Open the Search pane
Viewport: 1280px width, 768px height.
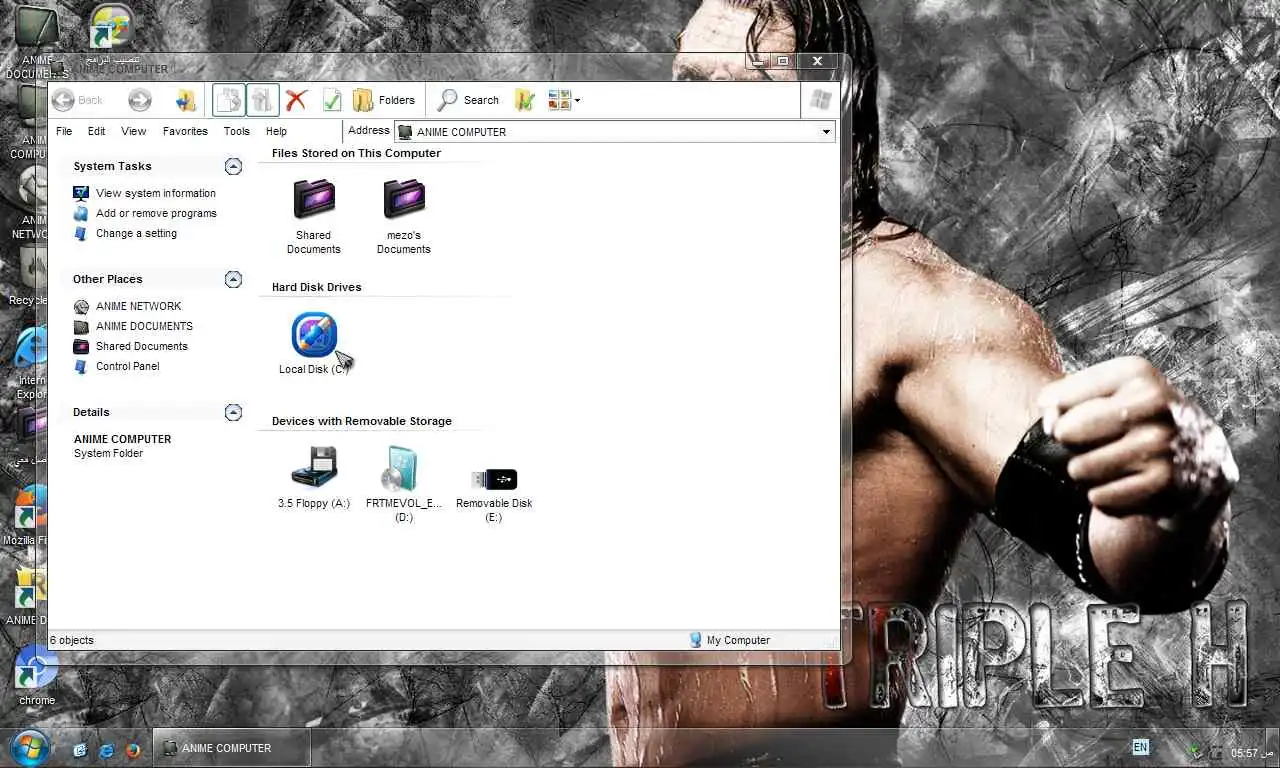(x=468, y=100)
